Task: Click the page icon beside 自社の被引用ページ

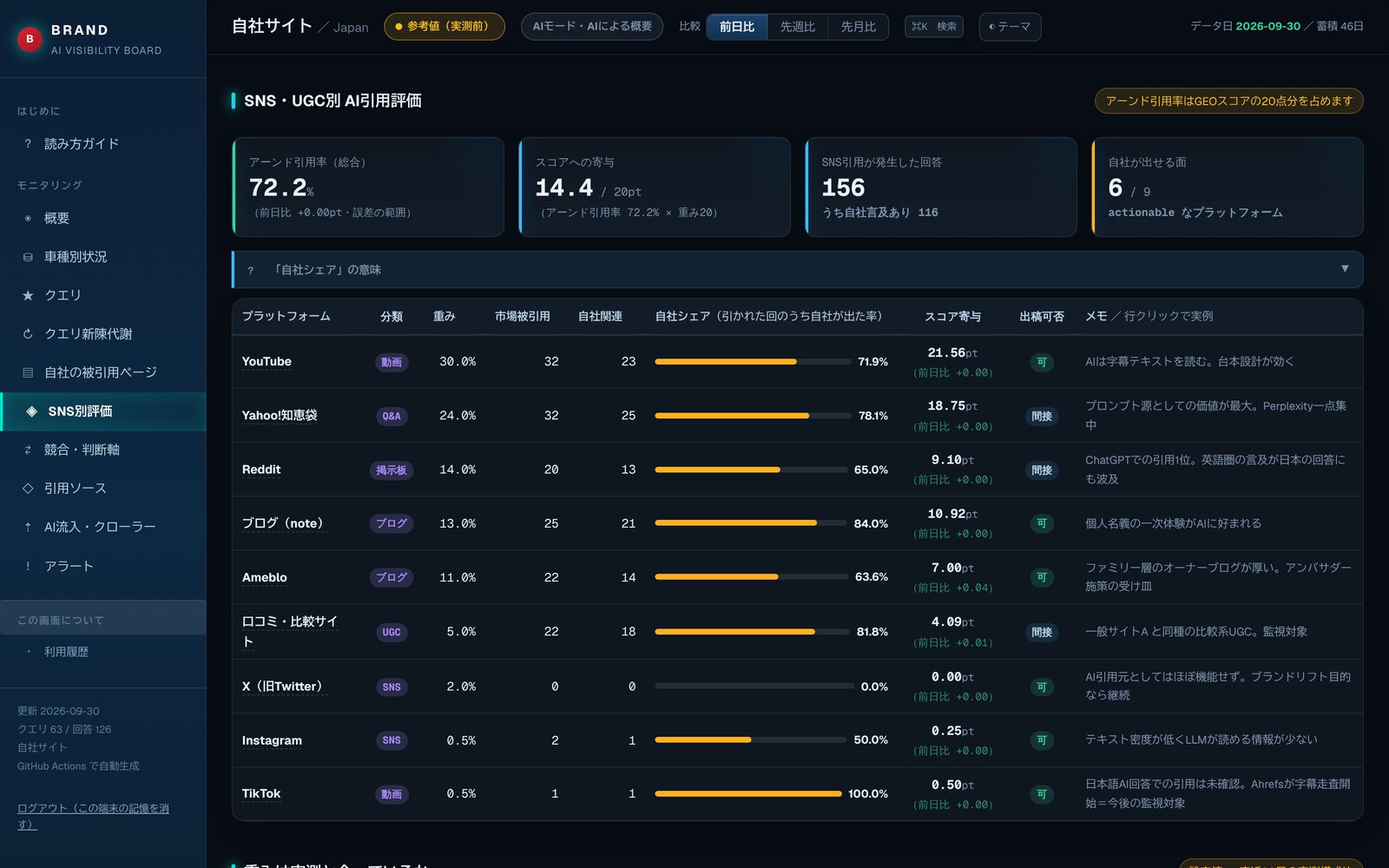Action: click(28, 372)
